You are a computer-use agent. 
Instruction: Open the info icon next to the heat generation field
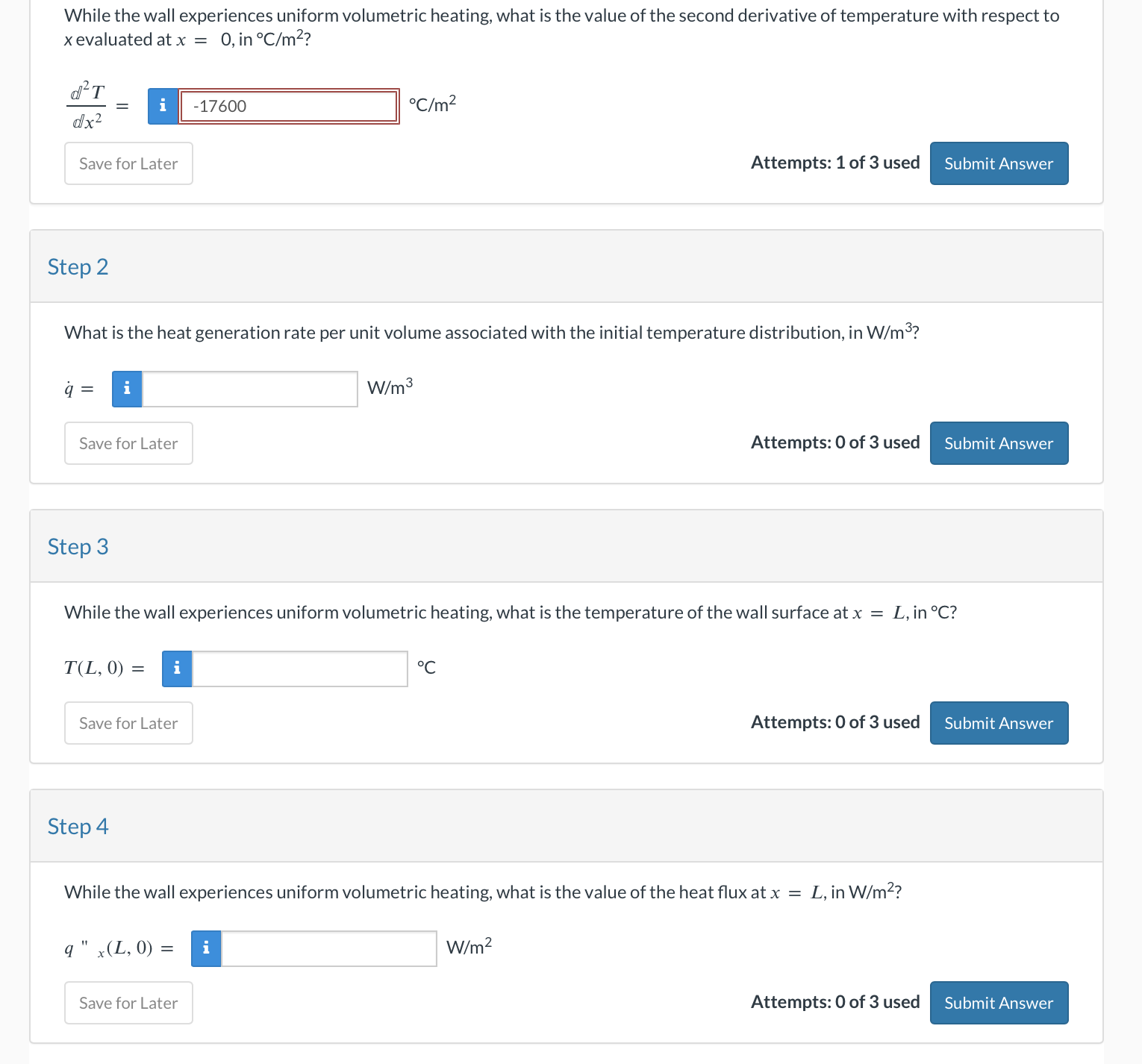tap(127, 389)
